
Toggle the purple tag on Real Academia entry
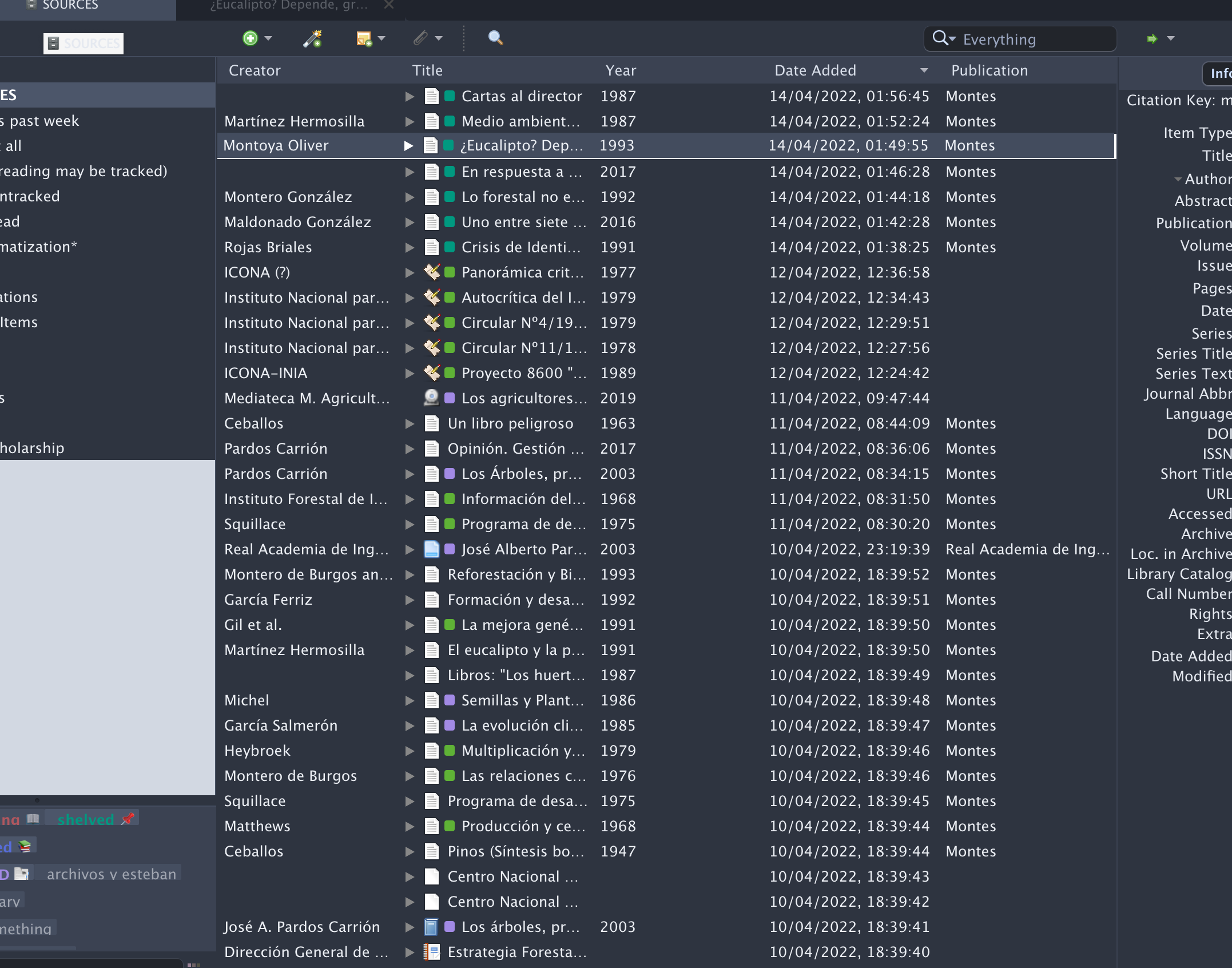coord(449,549)
